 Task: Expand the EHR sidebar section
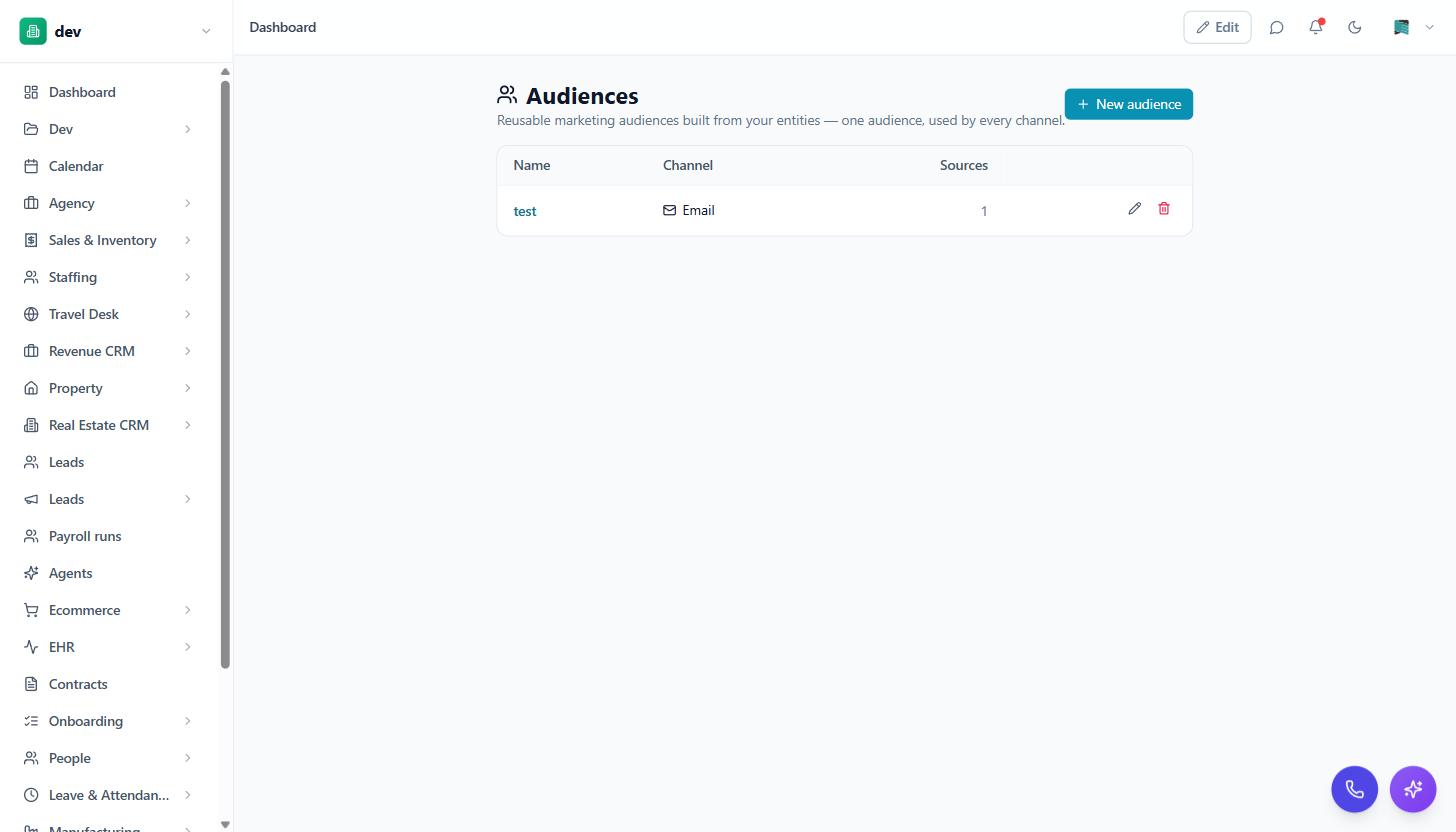click(x=187, y=647)
